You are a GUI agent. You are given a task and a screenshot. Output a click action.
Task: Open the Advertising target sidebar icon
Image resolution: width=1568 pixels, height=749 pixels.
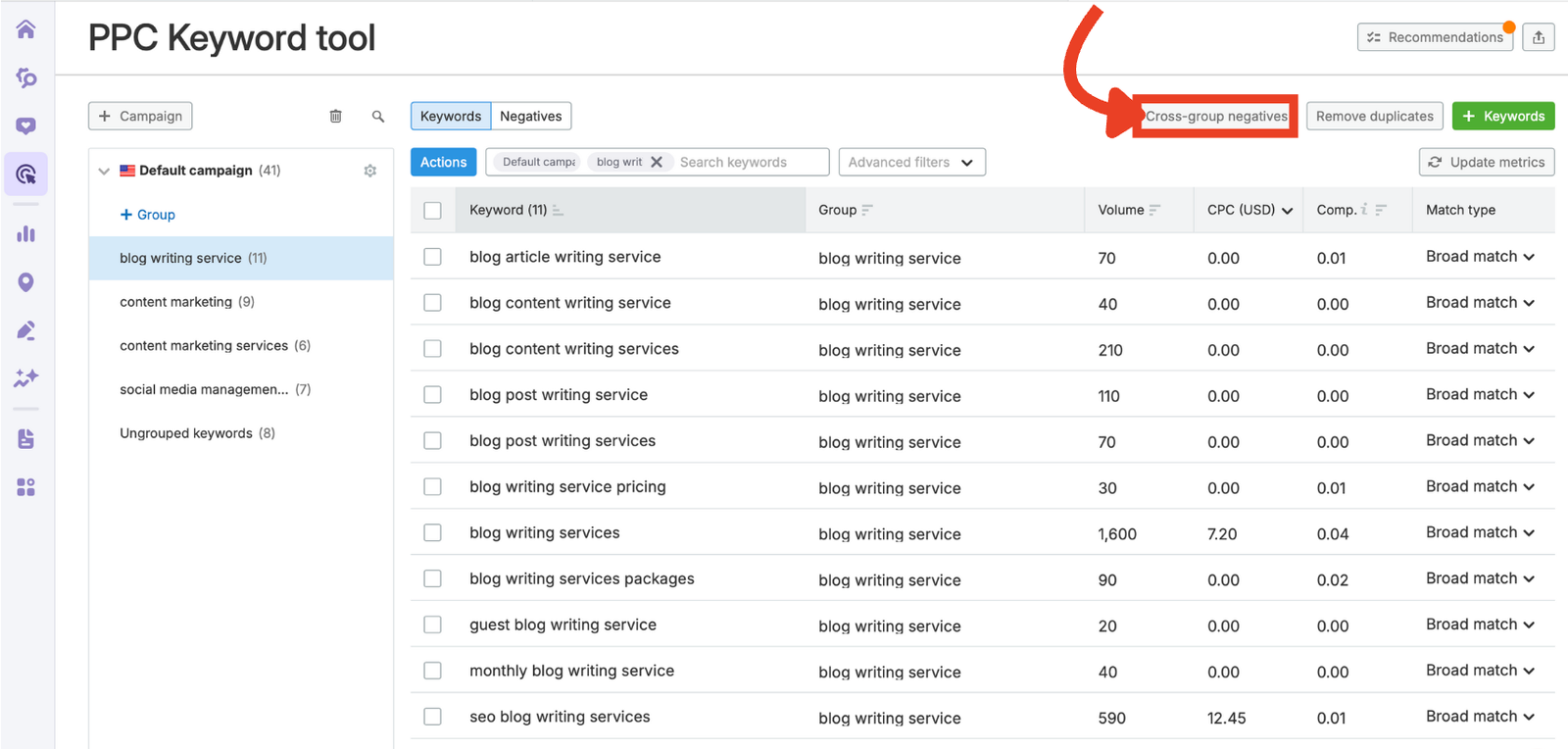26,175
